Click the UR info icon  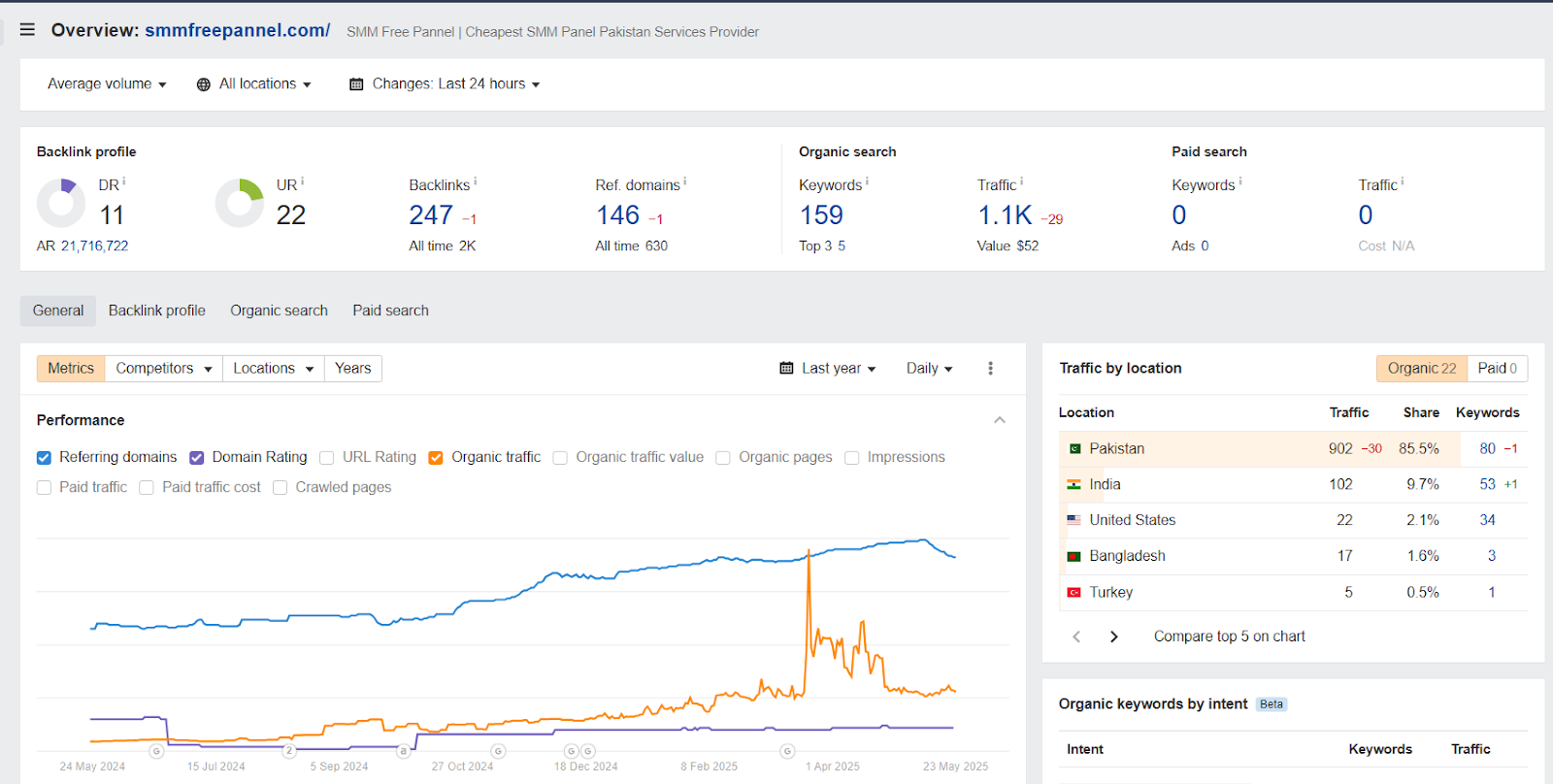(x=303, y=181)
